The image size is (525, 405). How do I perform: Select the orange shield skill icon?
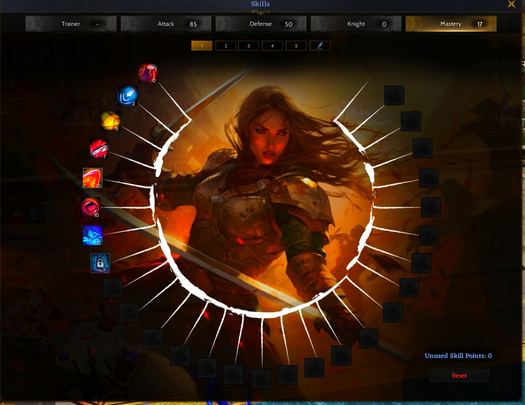click(92, 178)
